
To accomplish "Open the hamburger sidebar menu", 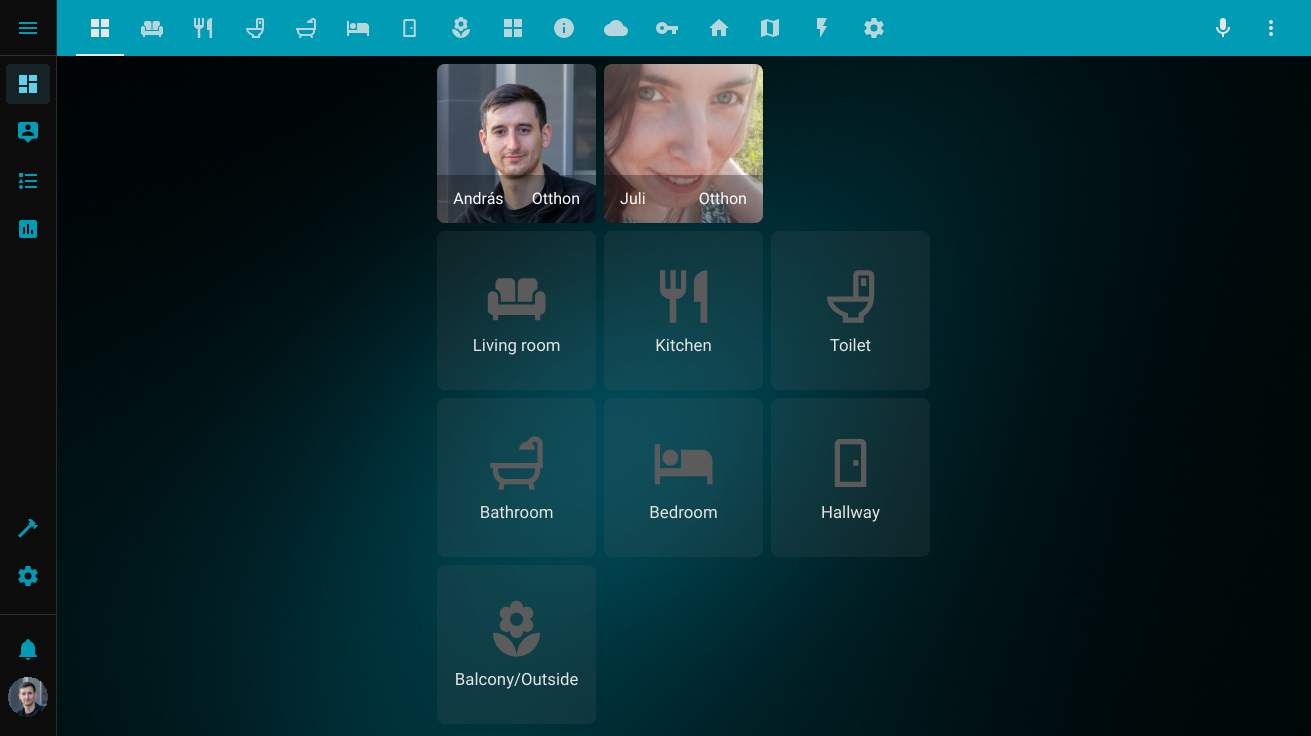I will tap(28, 28).
